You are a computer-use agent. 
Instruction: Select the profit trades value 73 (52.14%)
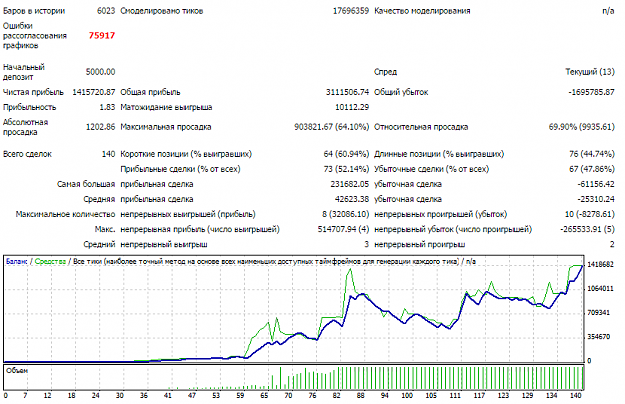(x=346, y=169)
